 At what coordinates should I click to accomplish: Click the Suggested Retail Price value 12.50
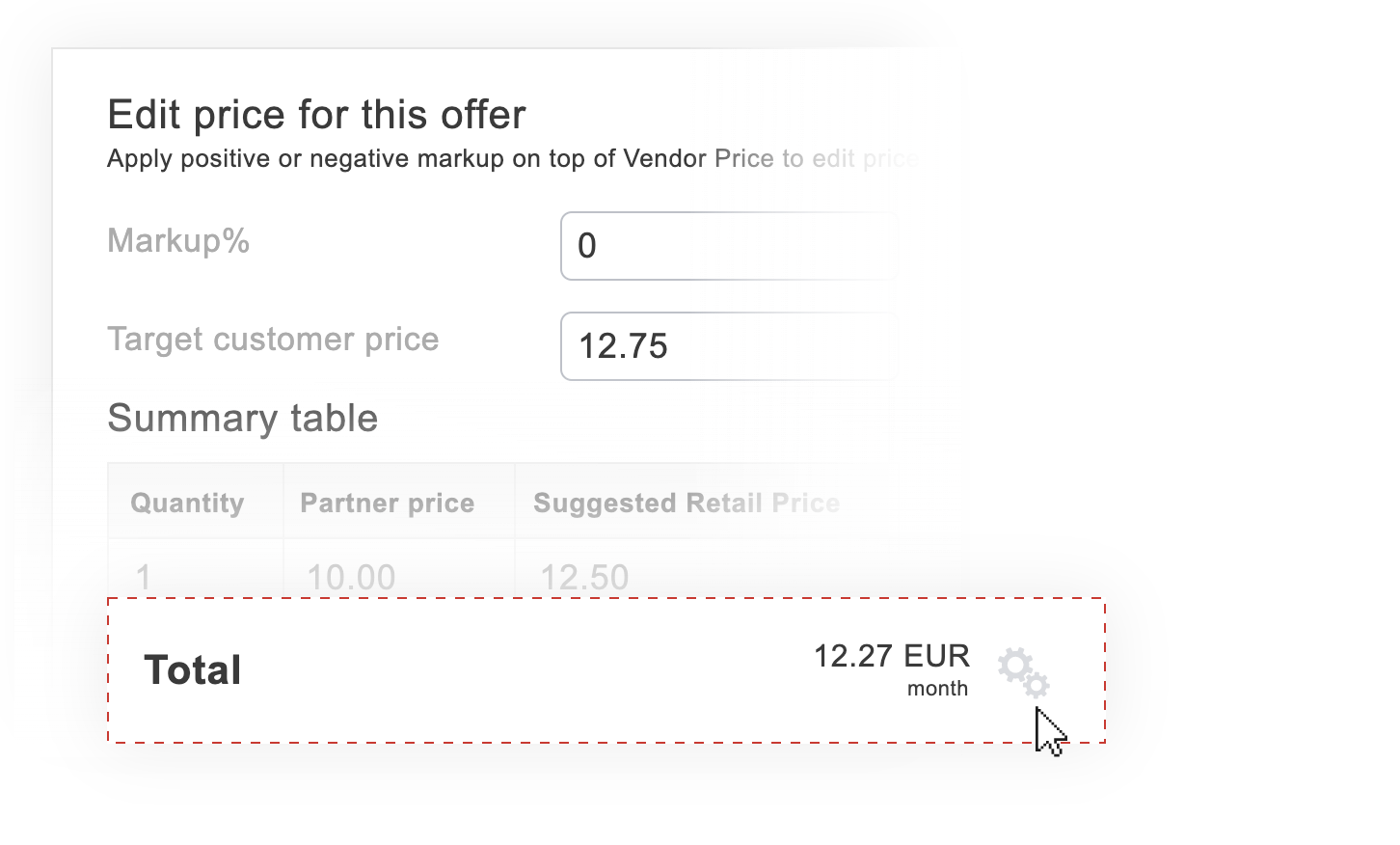coord(582,576)
